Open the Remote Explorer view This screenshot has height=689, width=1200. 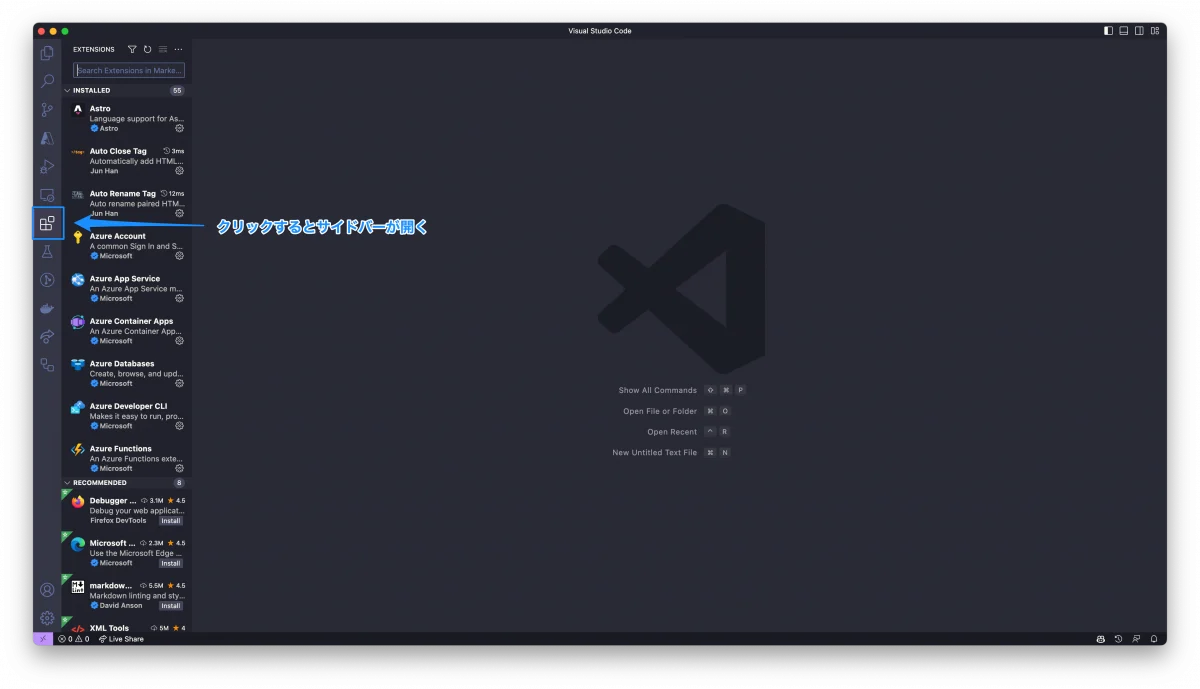(47, 195)
